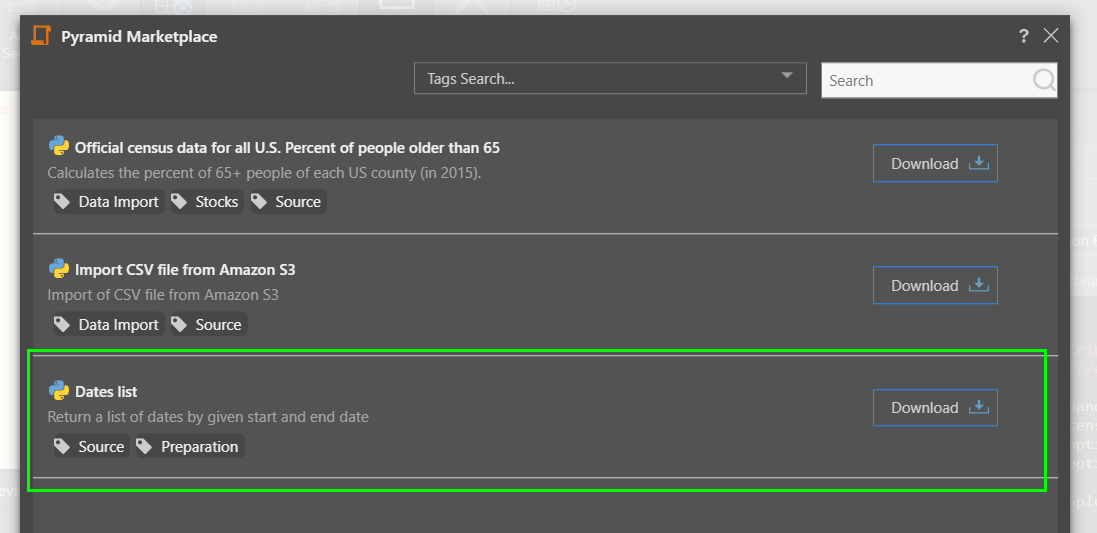Image resolution: width=1097 pixels, height=533 pixels.
Task: Click the Source tag under Dates list
Action: (90, 447)
